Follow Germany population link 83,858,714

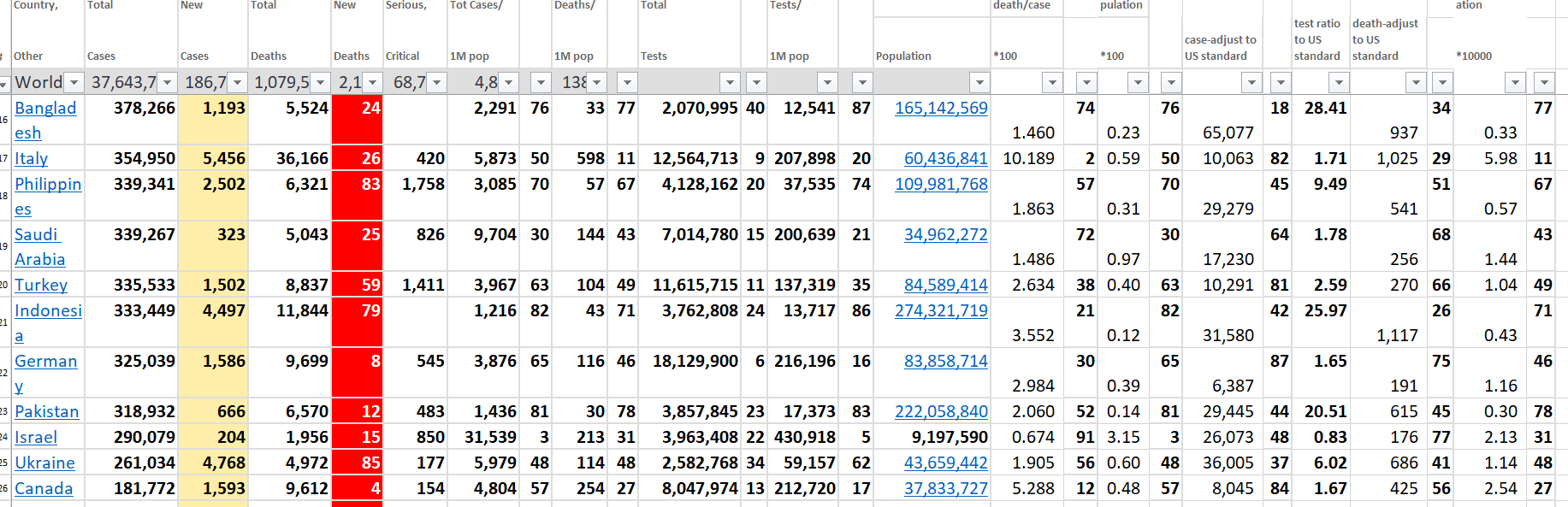[945, 361]
